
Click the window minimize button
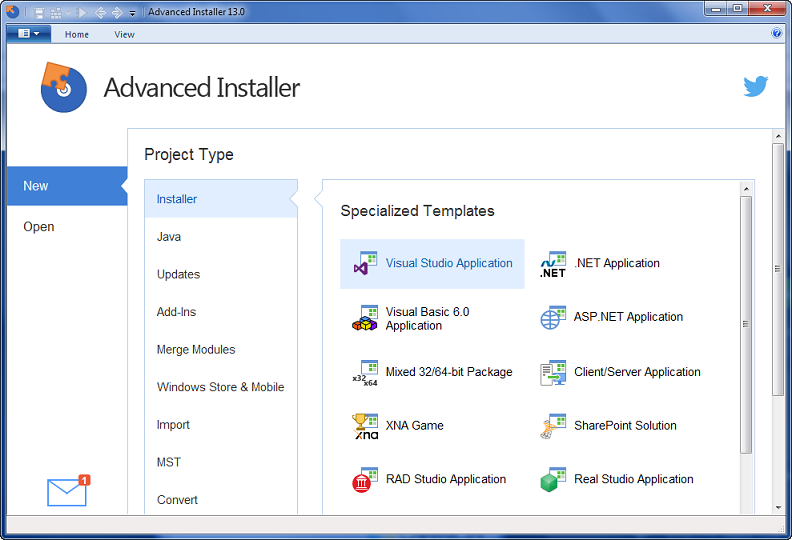(716, 8)
